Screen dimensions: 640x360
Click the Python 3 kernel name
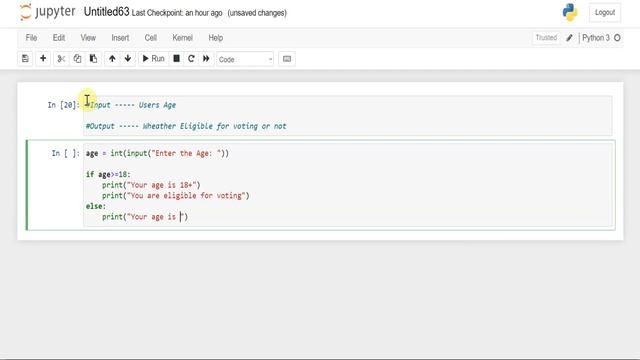pyautogui.click(x=596, y=38)
